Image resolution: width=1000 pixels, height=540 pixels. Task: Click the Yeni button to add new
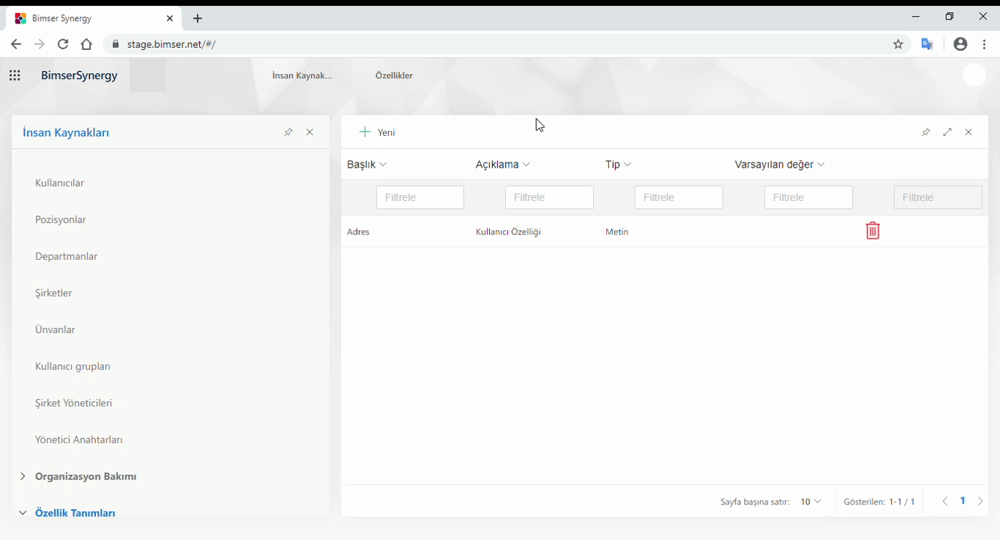click(x=378, y=132)
